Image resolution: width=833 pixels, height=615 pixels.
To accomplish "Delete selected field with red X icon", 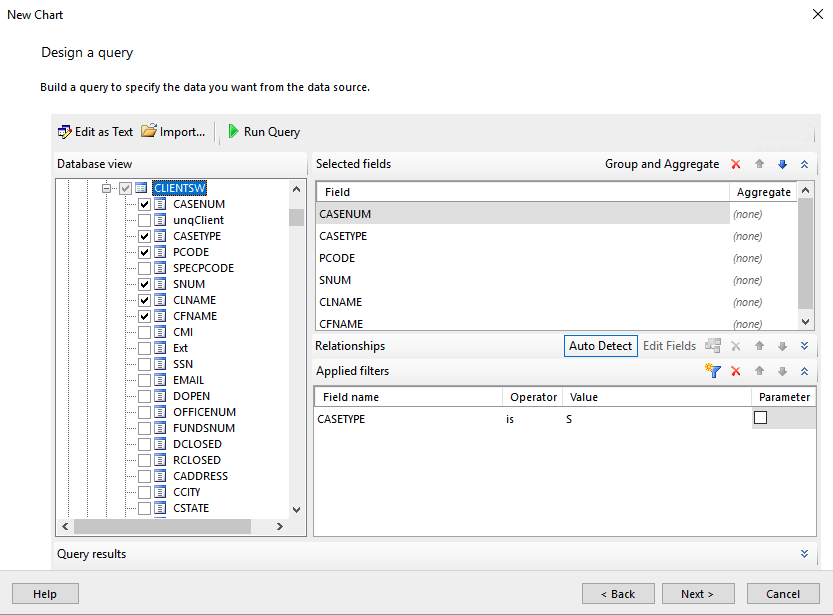I will [736, 164].
